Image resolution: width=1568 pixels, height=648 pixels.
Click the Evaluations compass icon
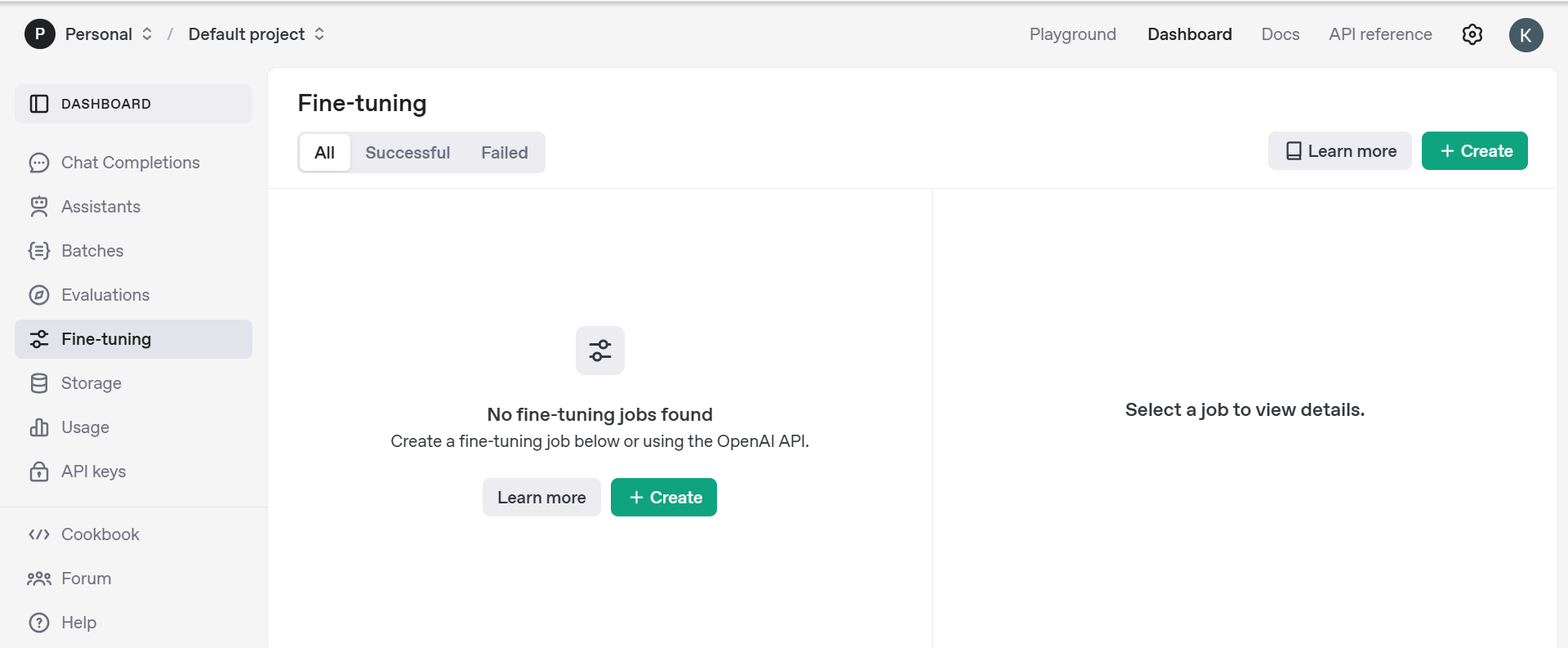(x=38, y=295)
